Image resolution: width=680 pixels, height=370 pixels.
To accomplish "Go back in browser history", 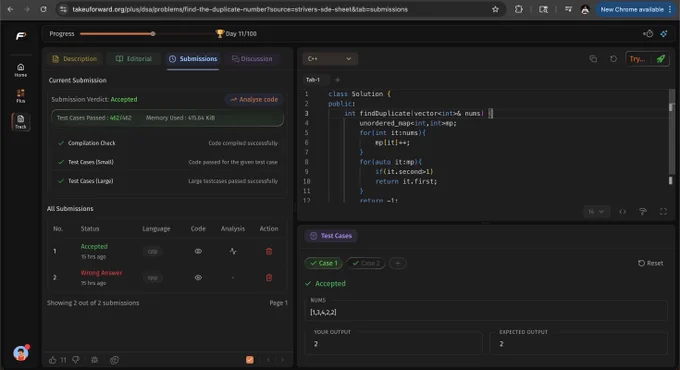I will coord(10,9).
